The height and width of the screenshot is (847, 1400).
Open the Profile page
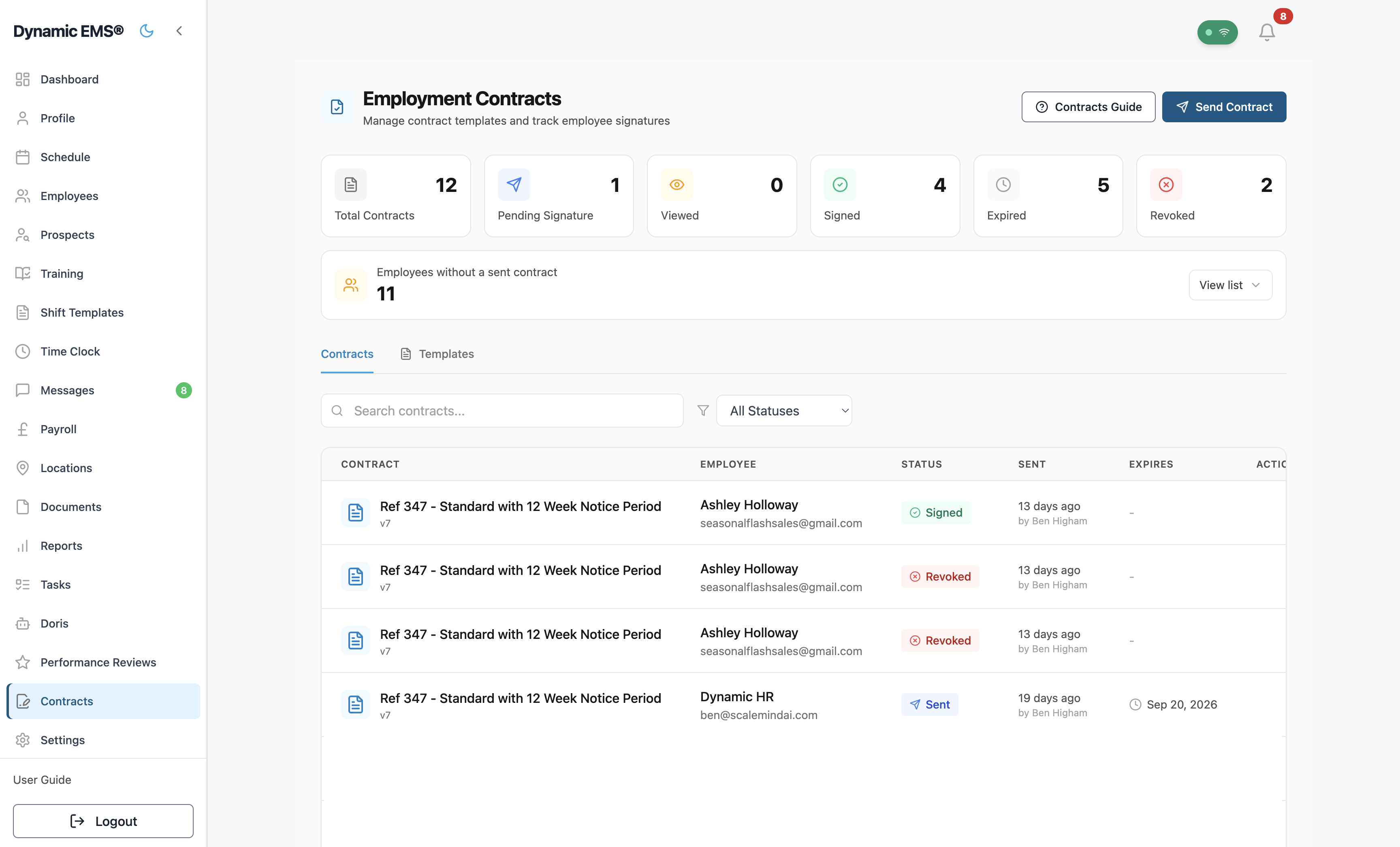point(103,118)
